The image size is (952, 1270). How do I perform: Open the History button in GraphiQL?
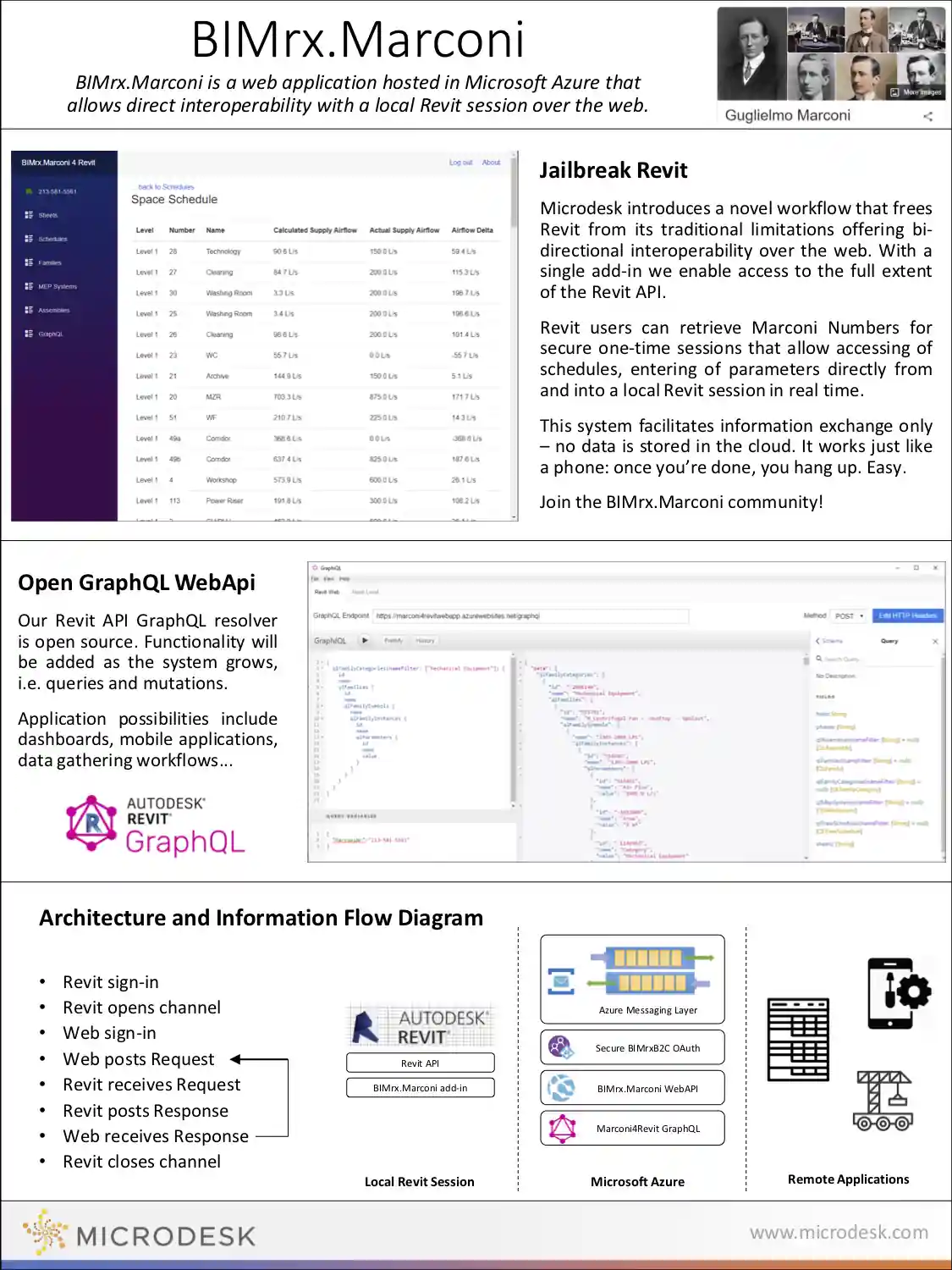pos(425,641)
